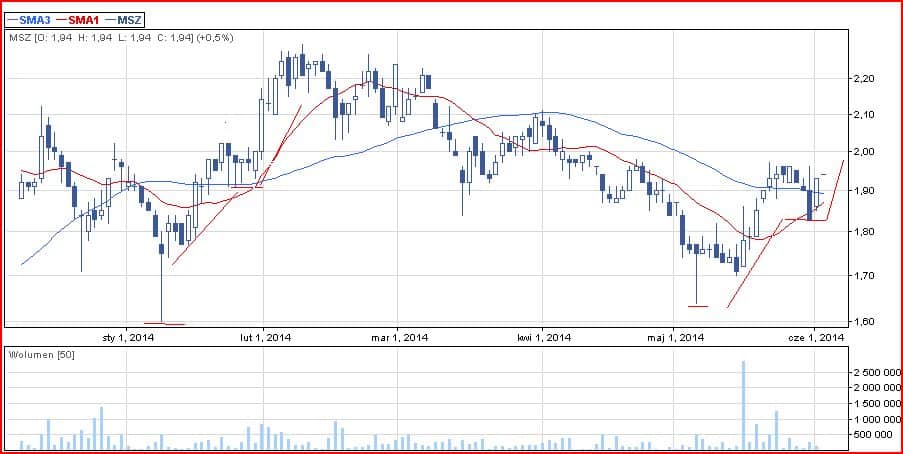
Task: Click the MSZ OHLC info text
Action: (120, 38)
